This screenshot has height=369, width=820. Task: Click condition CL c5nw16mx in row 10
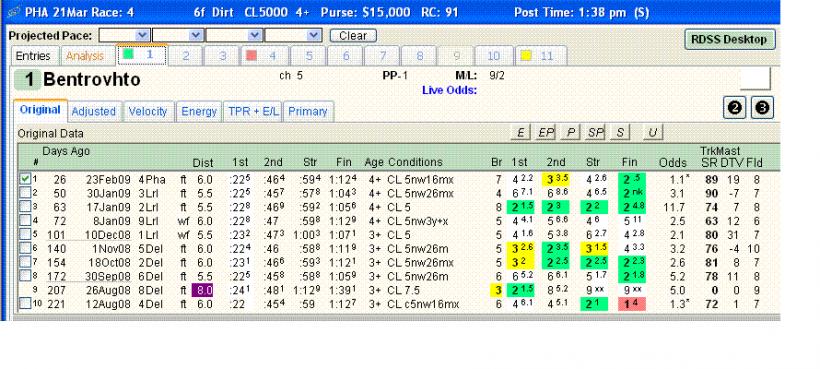(x=423, y=304)
